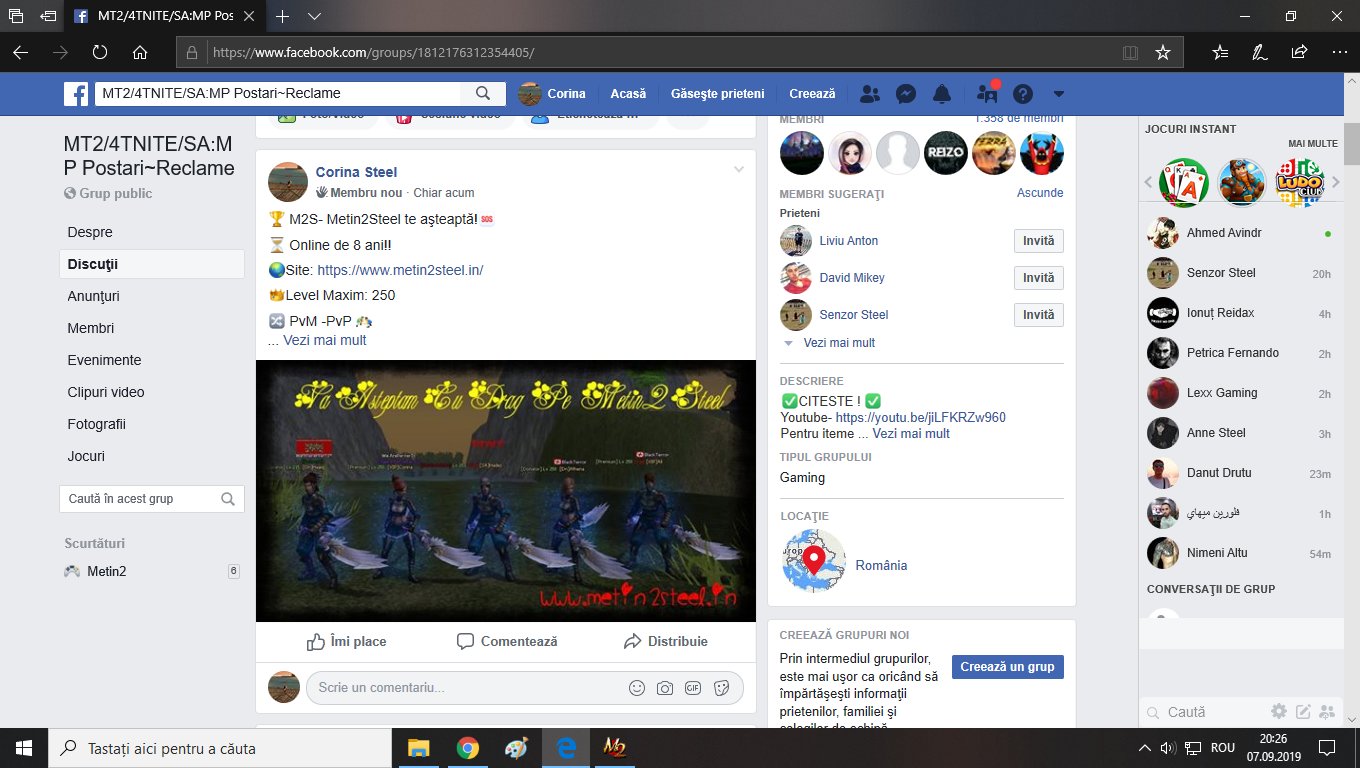Viewport: 1360px width, 768px height.
Task: Open notifications bell icon
Action: coord(942,94)
